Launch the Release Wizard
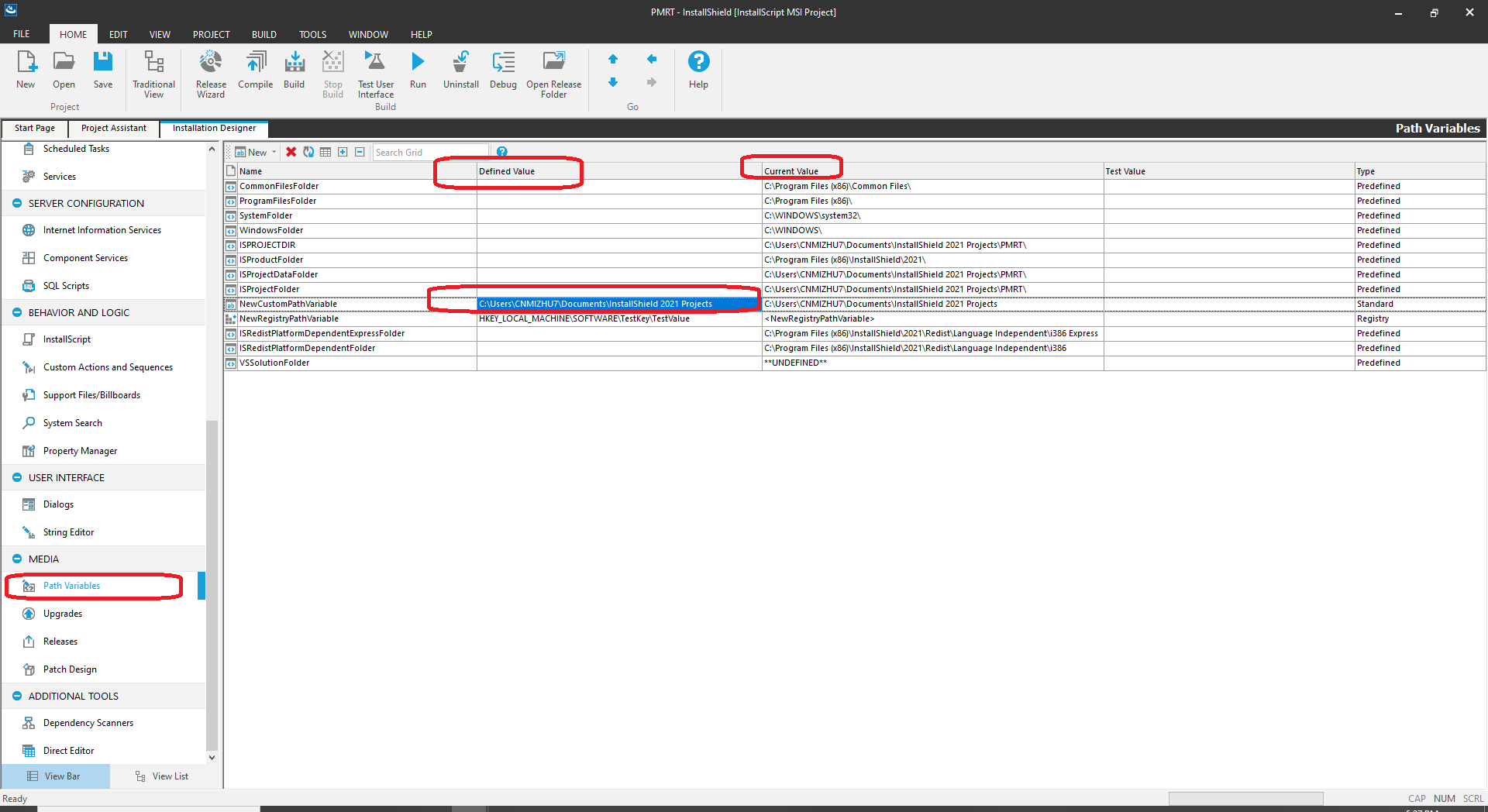Viewport: 1488px width, 812px height. pos(211,74)
